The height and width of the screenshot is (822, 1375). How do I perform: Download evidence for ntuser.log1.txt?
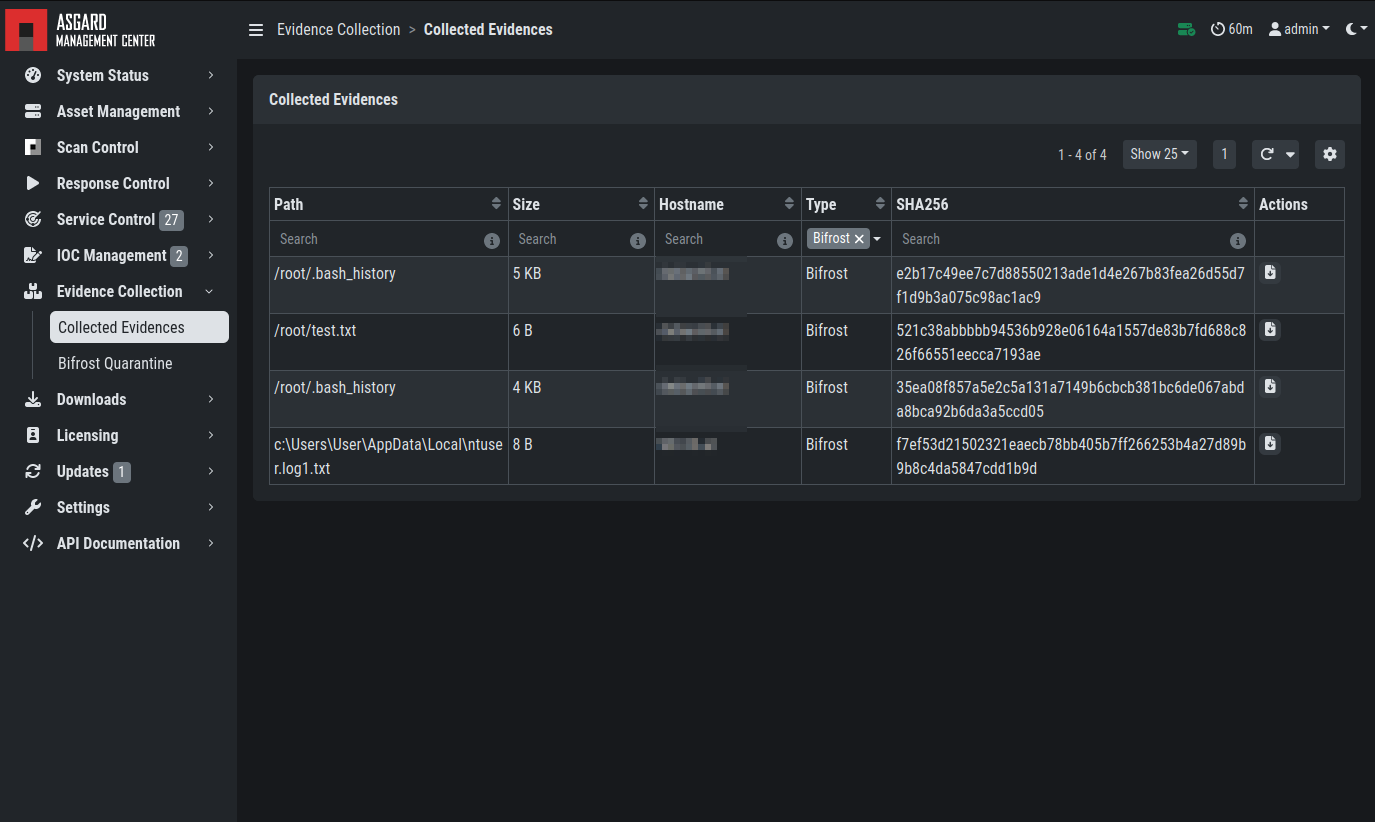pyautogui.click(x=1270, y=443)
